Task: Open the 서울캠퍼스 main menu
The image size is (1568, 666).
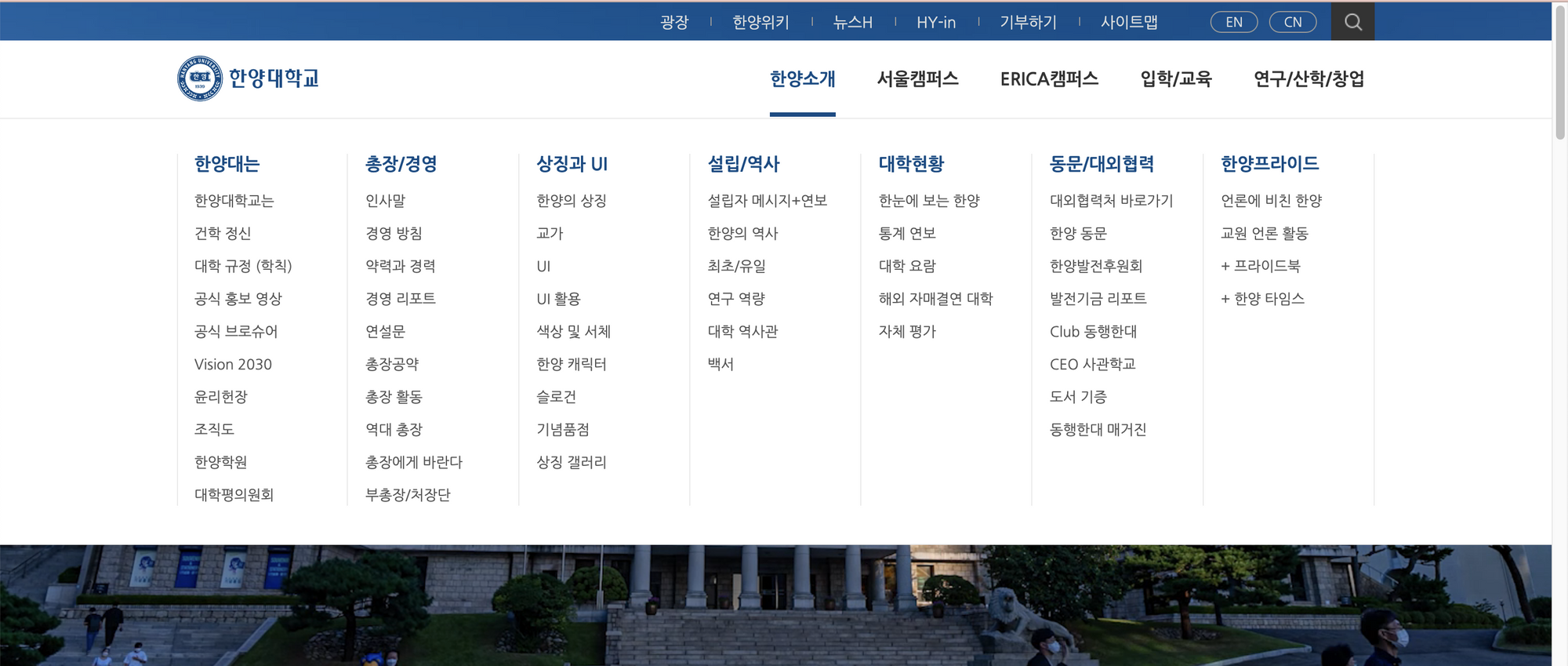Action: click(x=918, y=78)
